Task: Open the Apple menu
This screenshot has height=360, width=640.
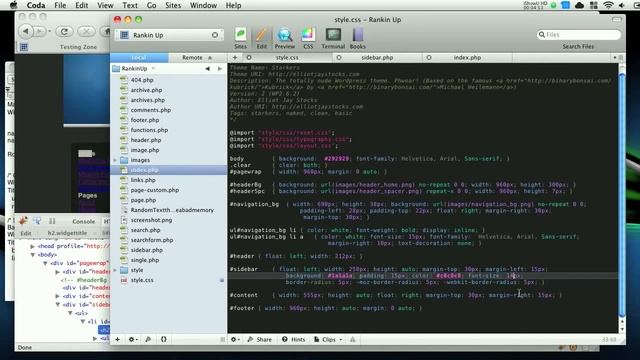Action: point(14,5)
